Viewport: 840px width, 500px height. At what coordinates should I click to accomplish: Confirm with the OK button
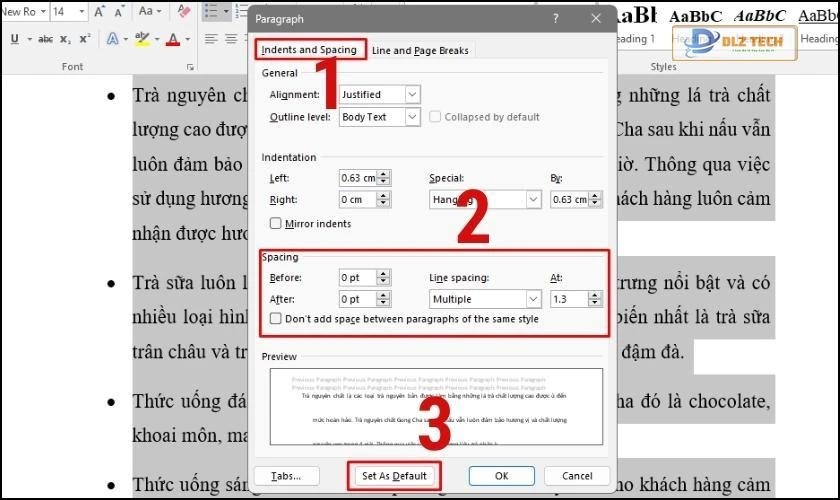(501, 476)
